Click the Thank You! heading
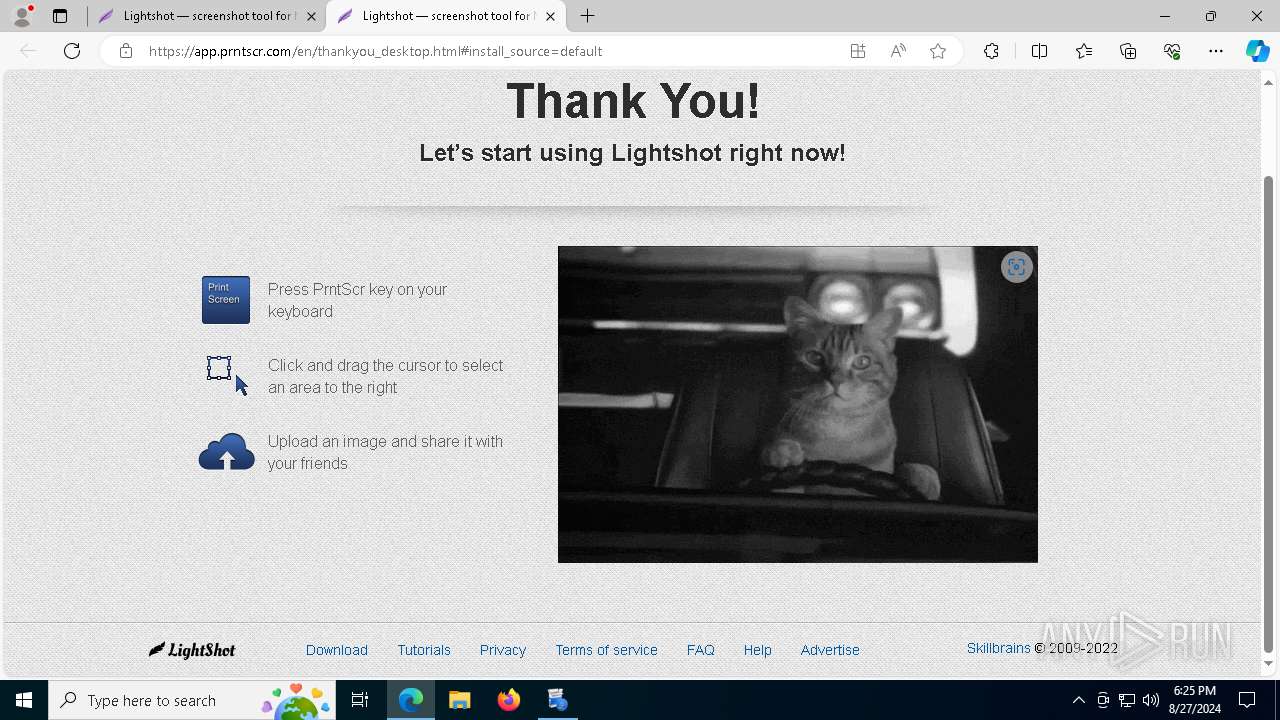 (x=633, y=101)
